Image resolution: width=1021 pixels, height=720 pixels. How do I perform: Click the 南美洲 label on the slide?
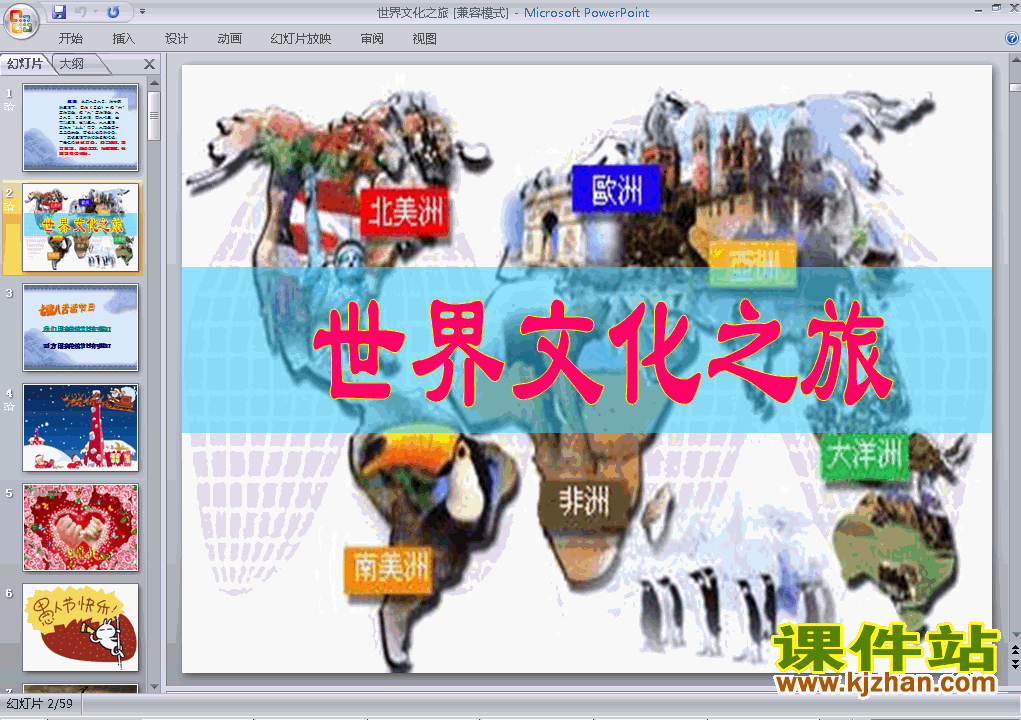(390, 568)
